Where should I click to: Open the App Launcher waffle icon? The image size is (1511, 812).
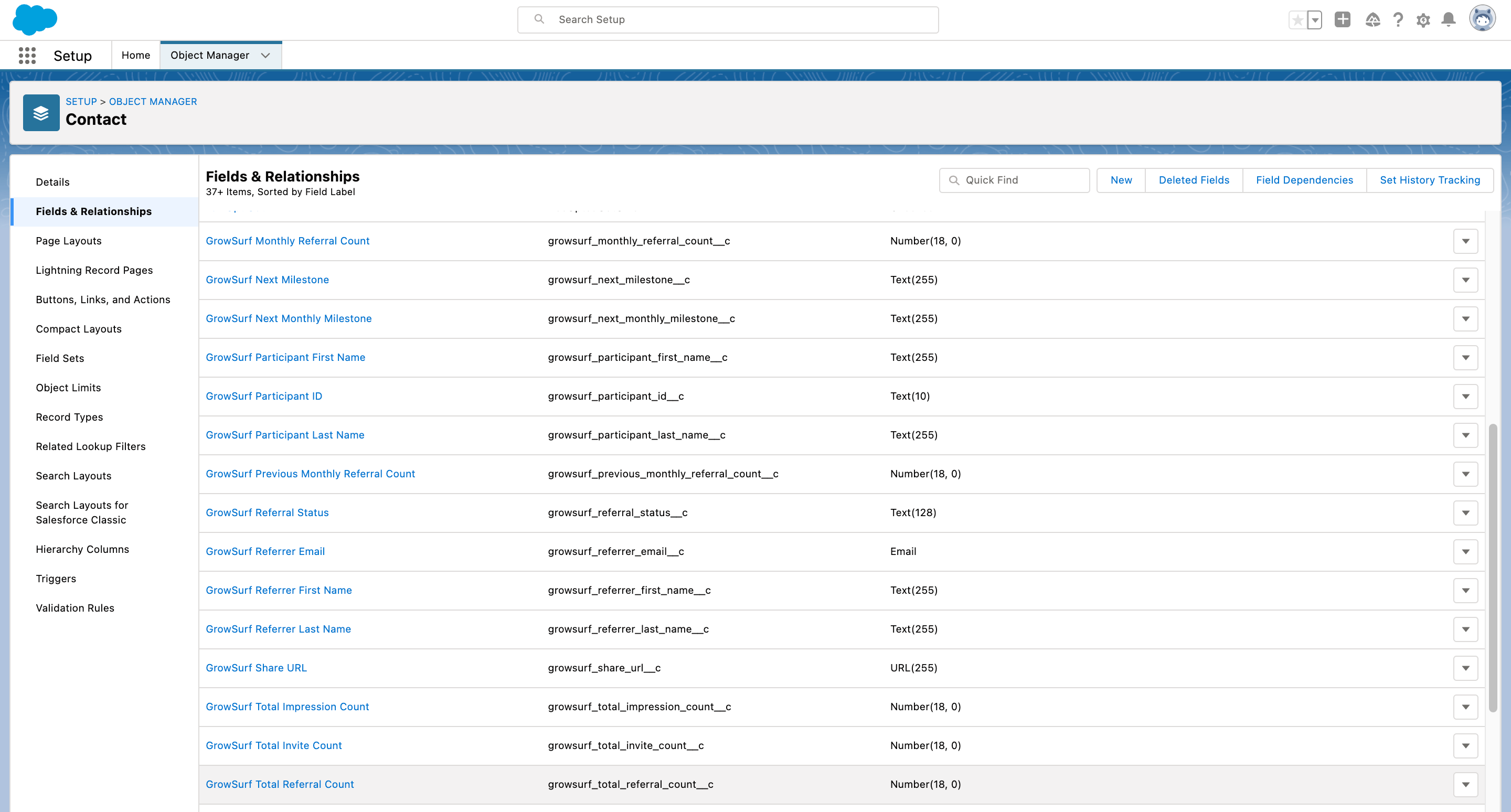click(27, 55)
